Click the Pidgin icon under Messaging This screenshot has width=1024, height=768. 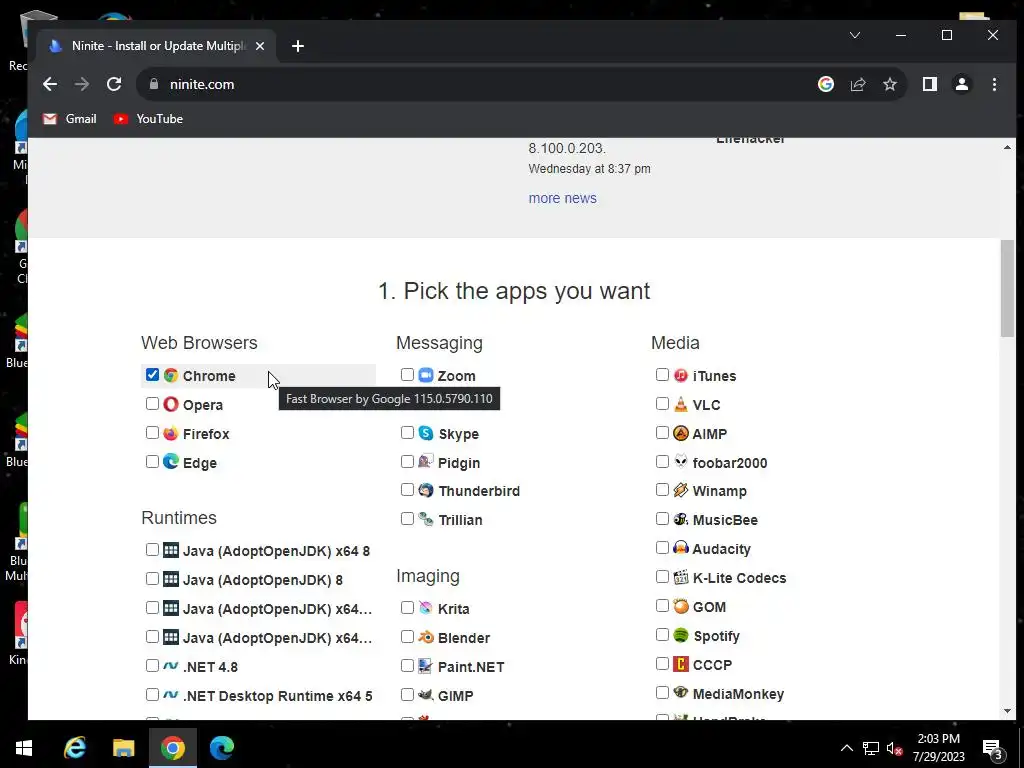426,462
